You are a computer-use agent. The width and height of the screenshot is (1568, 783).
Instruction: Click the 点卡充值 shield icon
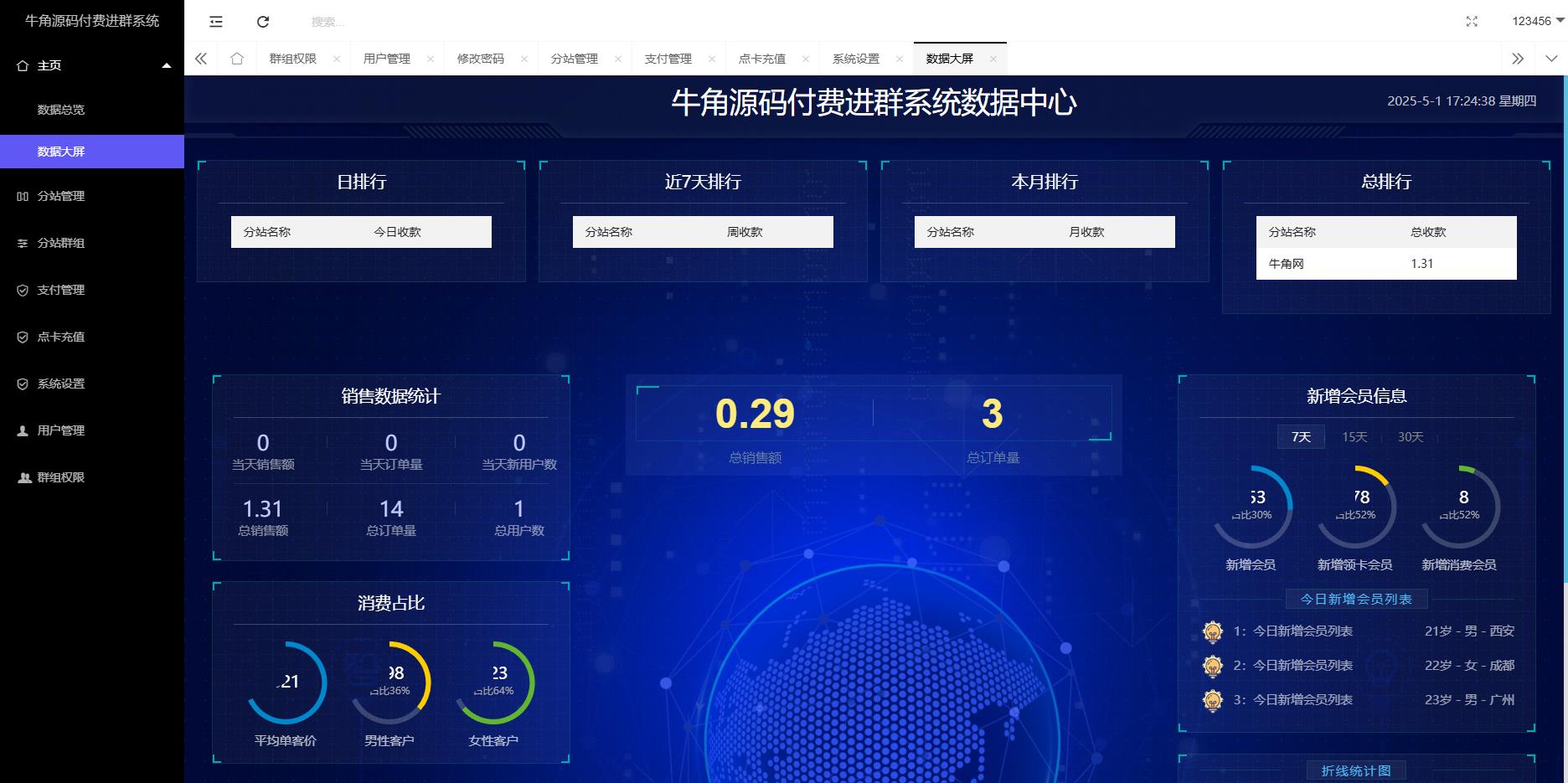23,337
